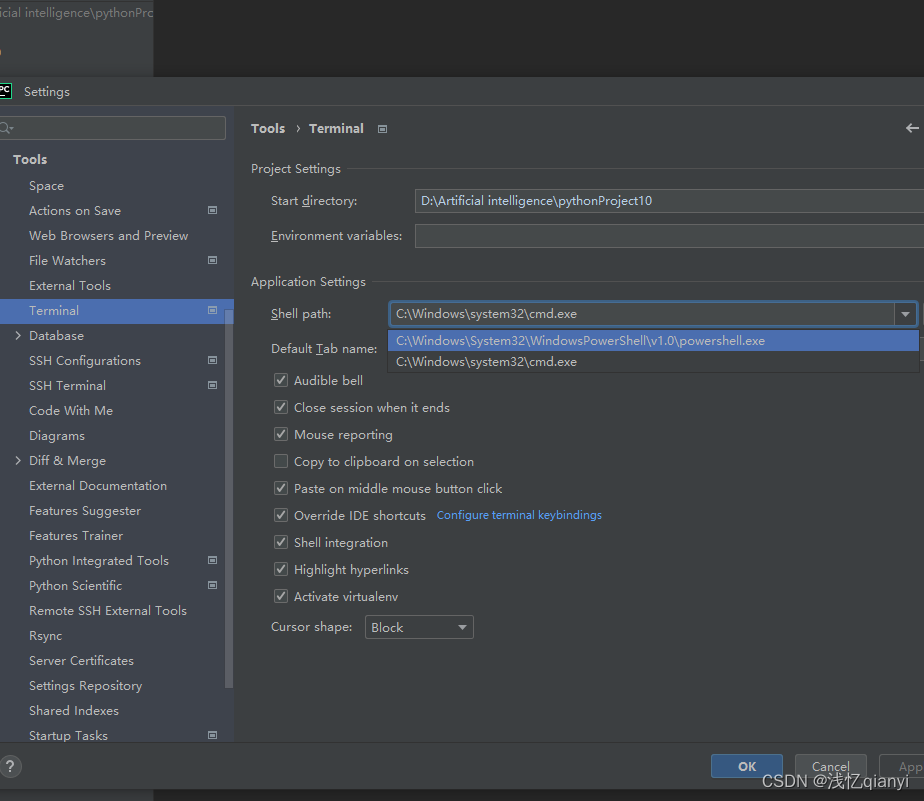Click the Environment variables input field
Viewport: 924px width, 801px height.
tap(600, 237)
